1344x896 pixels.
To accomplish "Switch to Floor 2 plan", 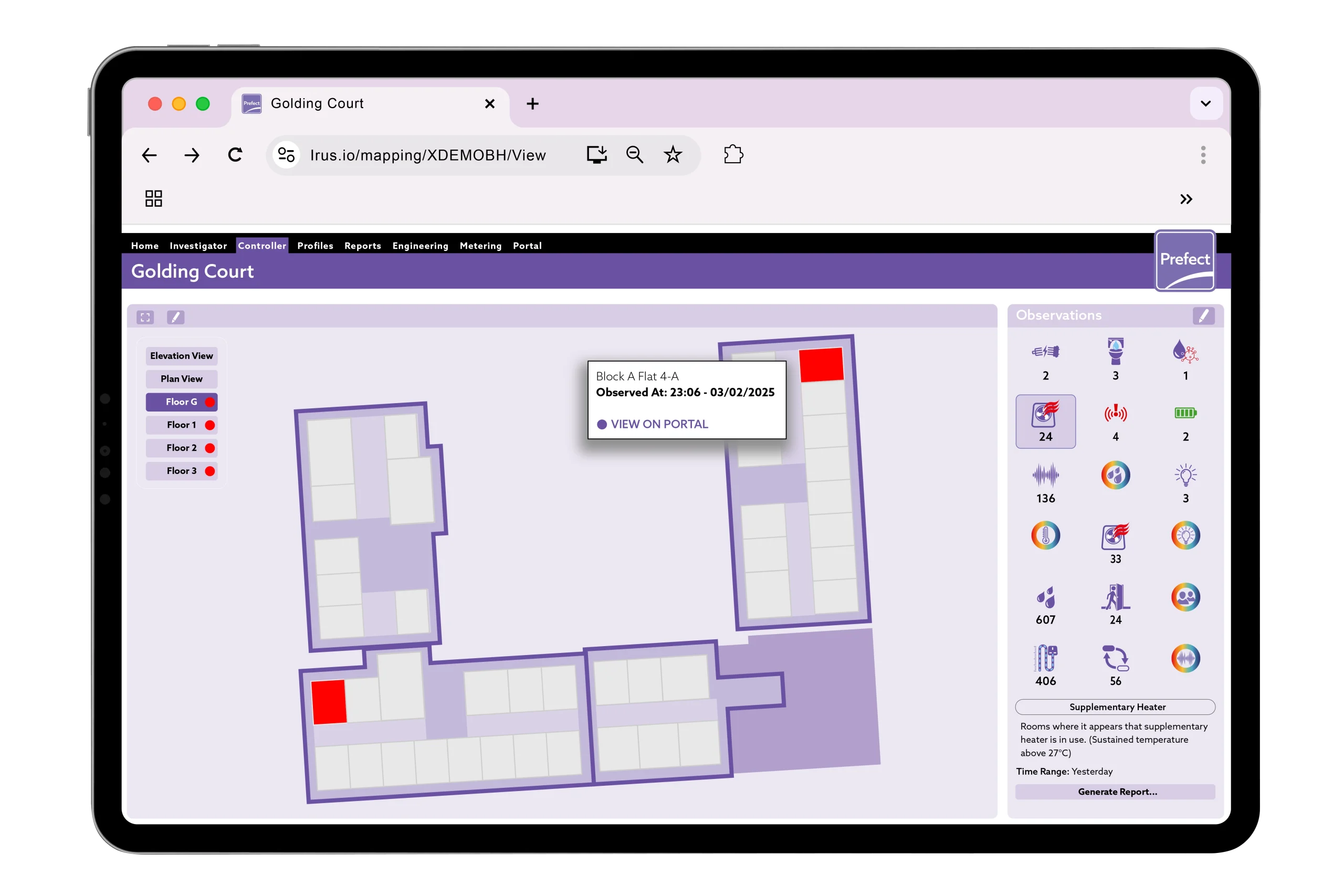I will coord(182,448).
